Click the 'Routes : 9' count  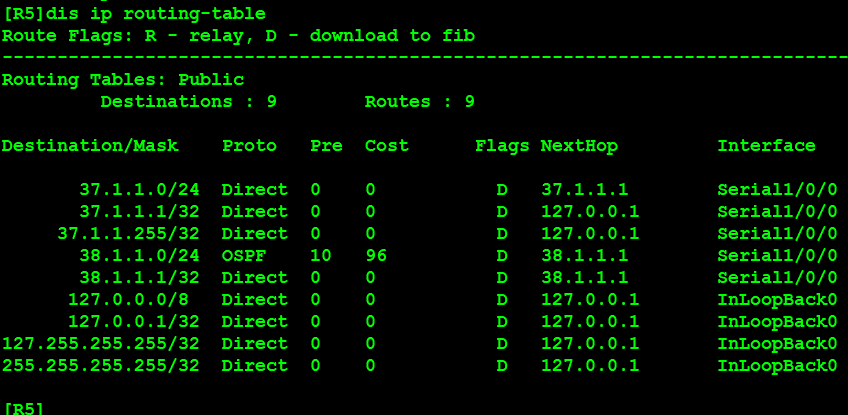pos(420,102)
